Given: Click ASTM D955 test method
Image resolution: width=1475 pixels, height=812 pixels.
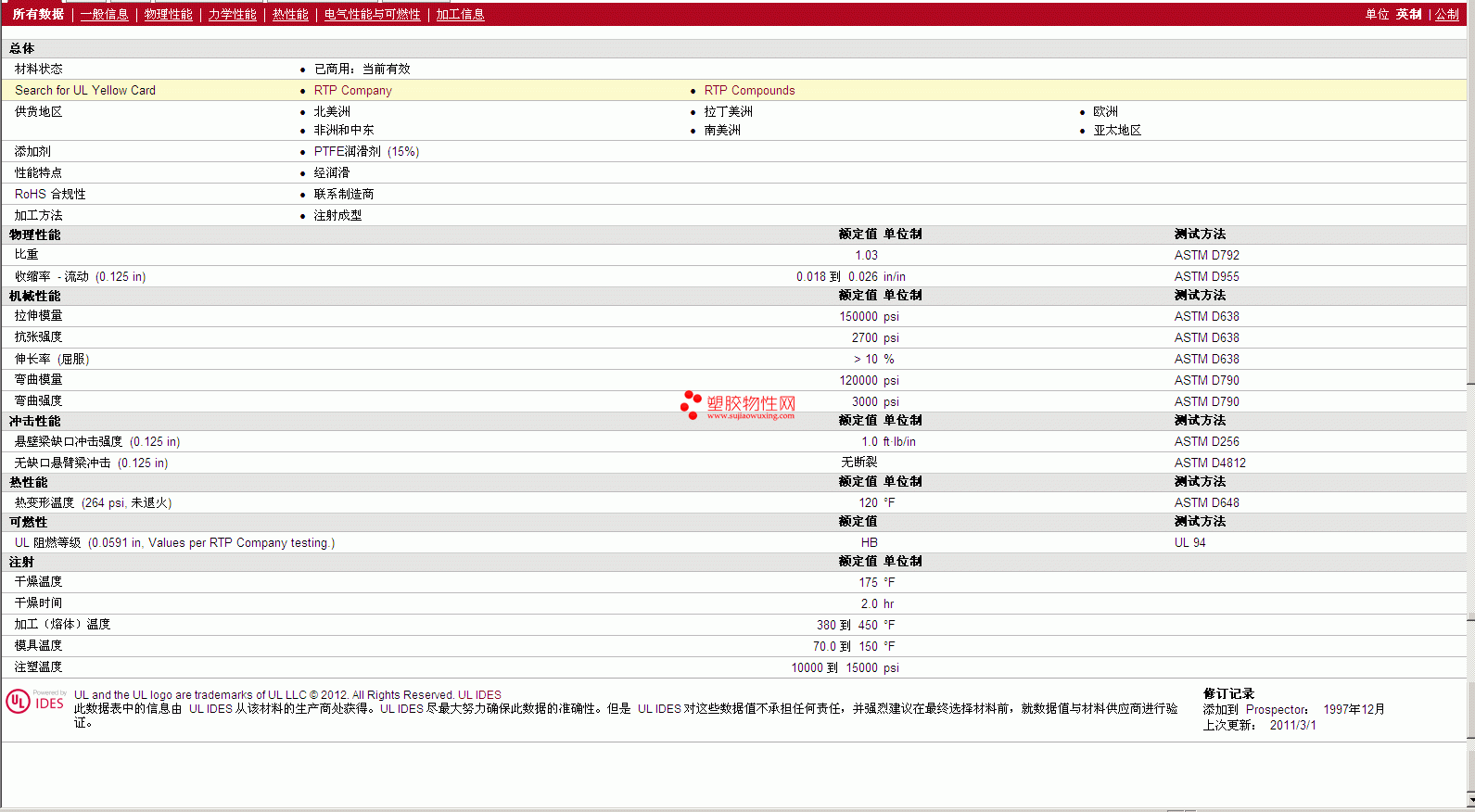Looking at the screenshot, I should pos(1206,277).
